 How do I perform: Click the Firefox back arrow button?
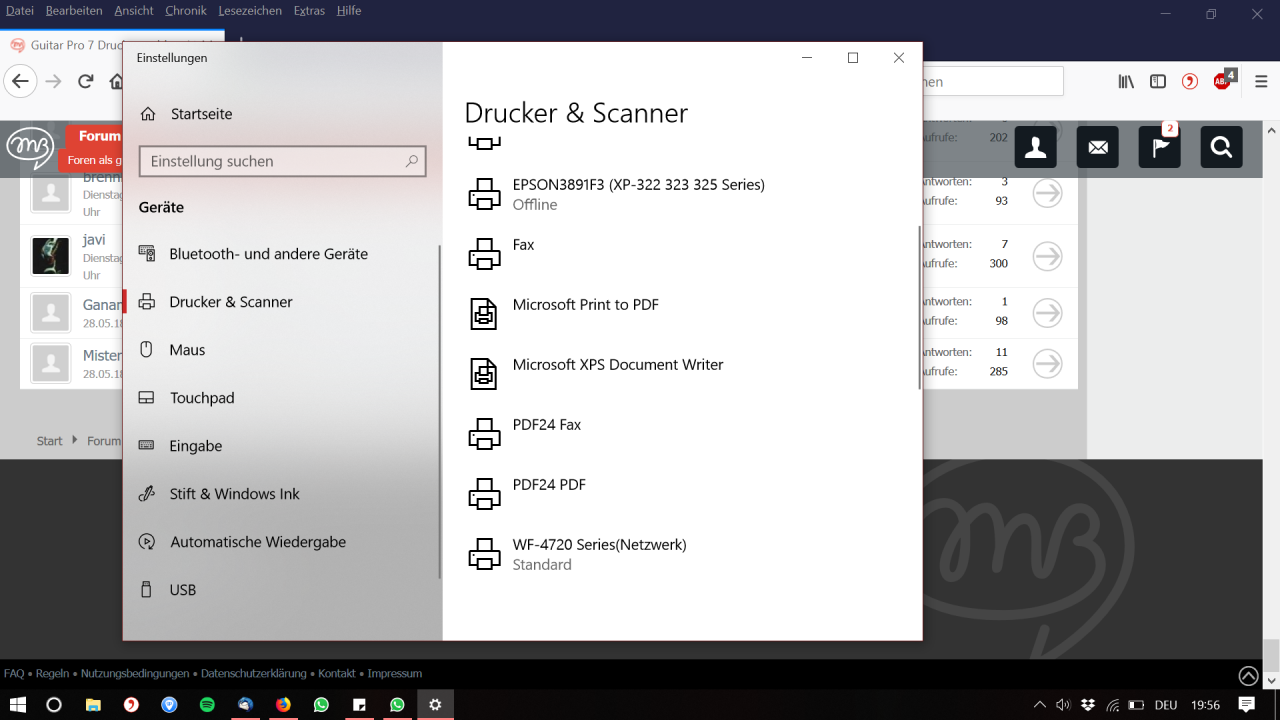(21, 81)
